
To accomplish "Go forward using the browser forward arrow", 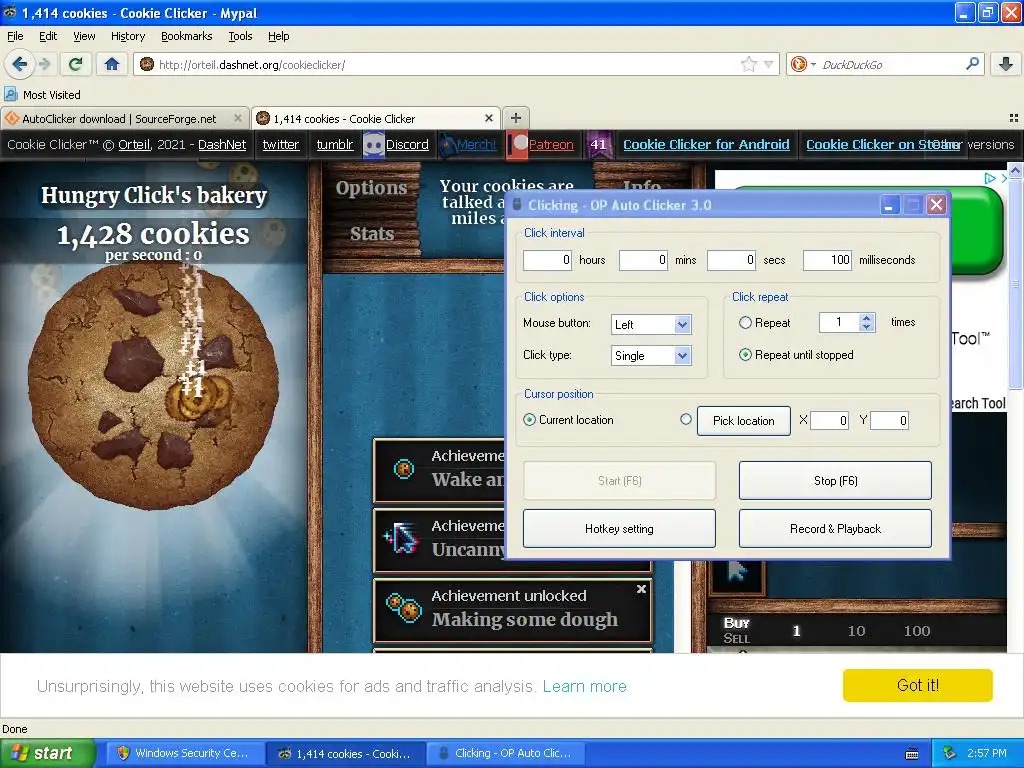I will (x=45, y=64).
